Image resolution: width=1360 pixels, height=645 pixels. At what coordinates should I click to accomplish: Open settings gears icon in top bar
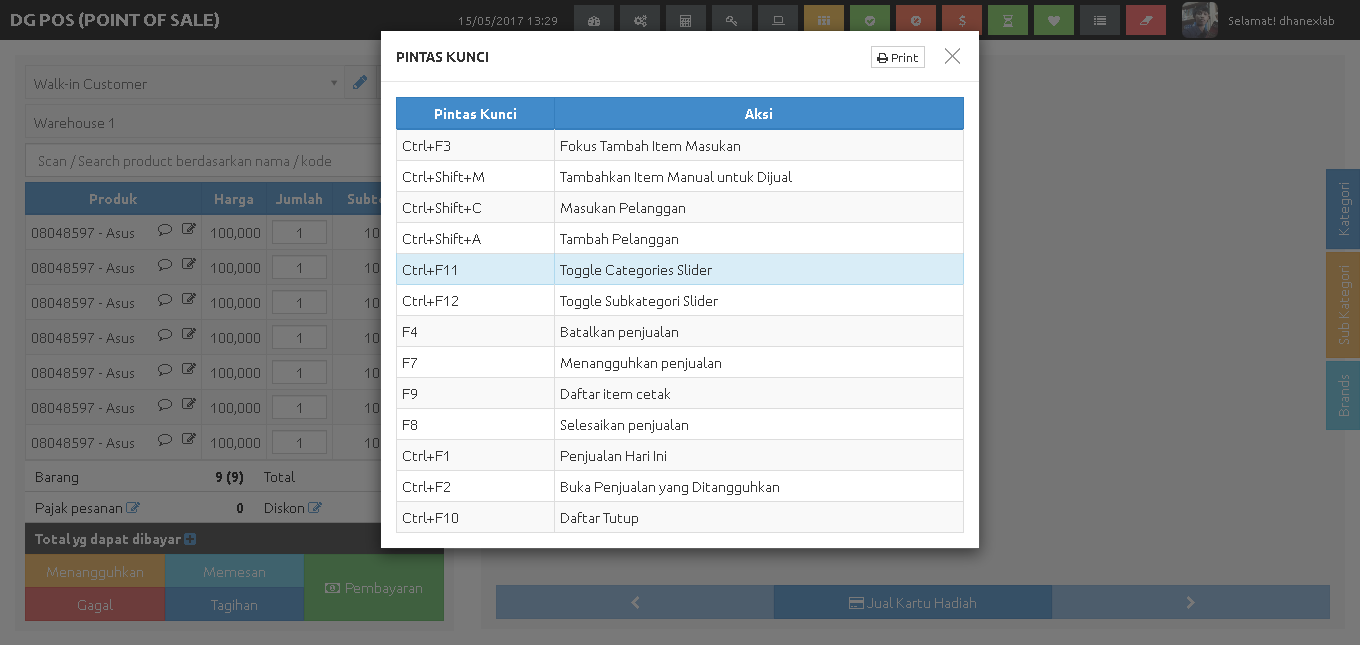click(x=640, y=20)
